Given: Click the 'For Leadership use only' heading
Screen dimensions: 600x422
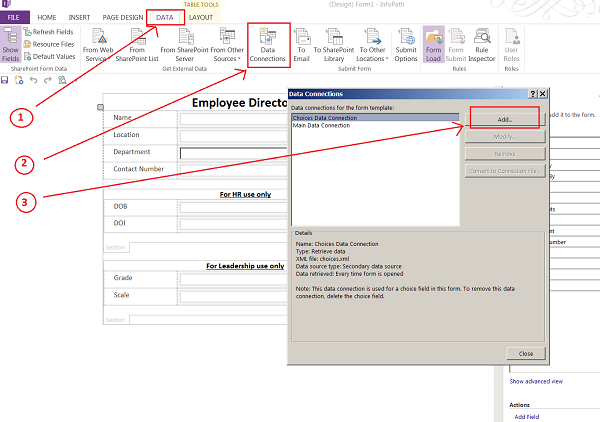Looking at the screenshot, I should click(x=245, y=266).
